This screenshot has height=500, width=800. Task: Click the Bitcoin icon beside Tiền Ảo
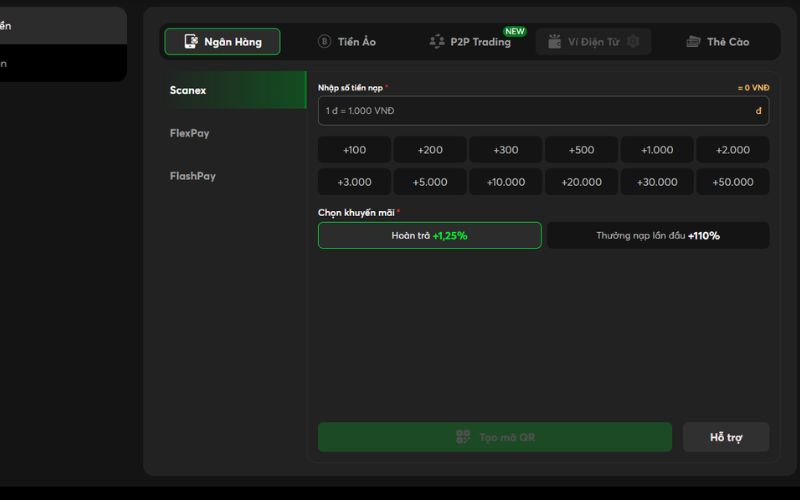pyautogui.click(x=324, y=42)
